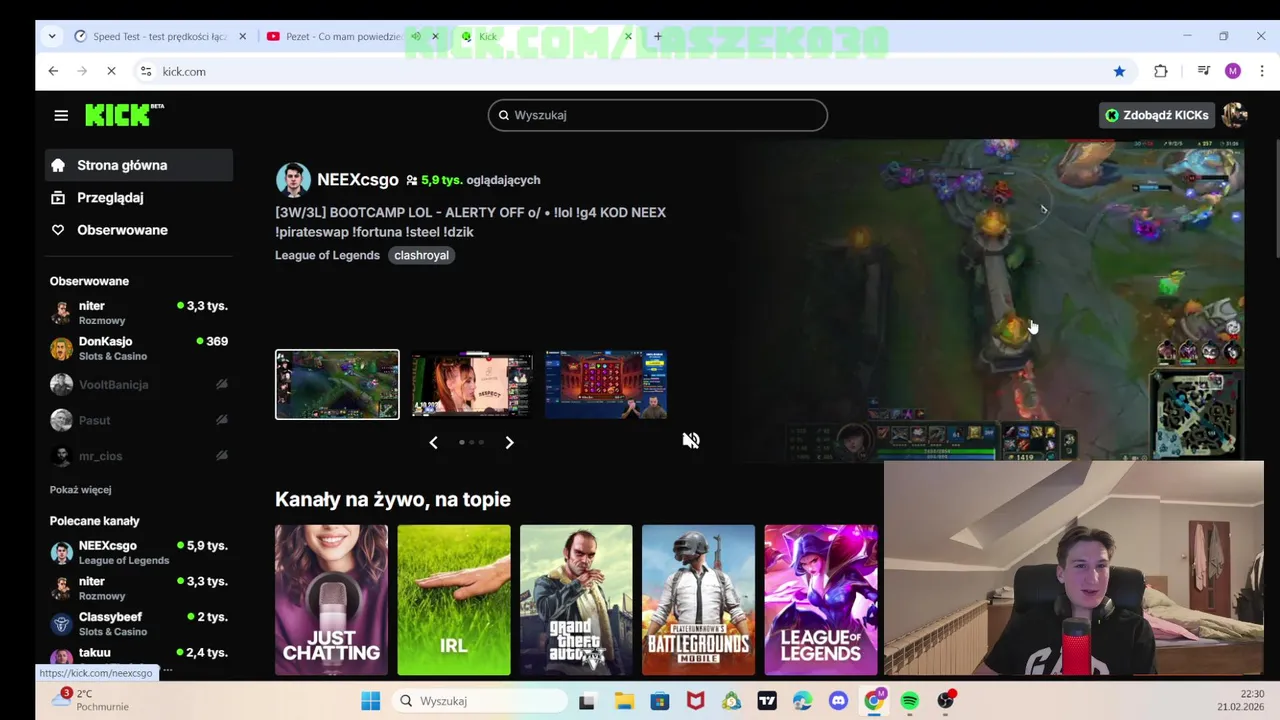Open PUBG Battlegrounds Mobile category card
The height and width of the screenshot is (720, 1280).
pyautogui.click(x=698, y=600)
